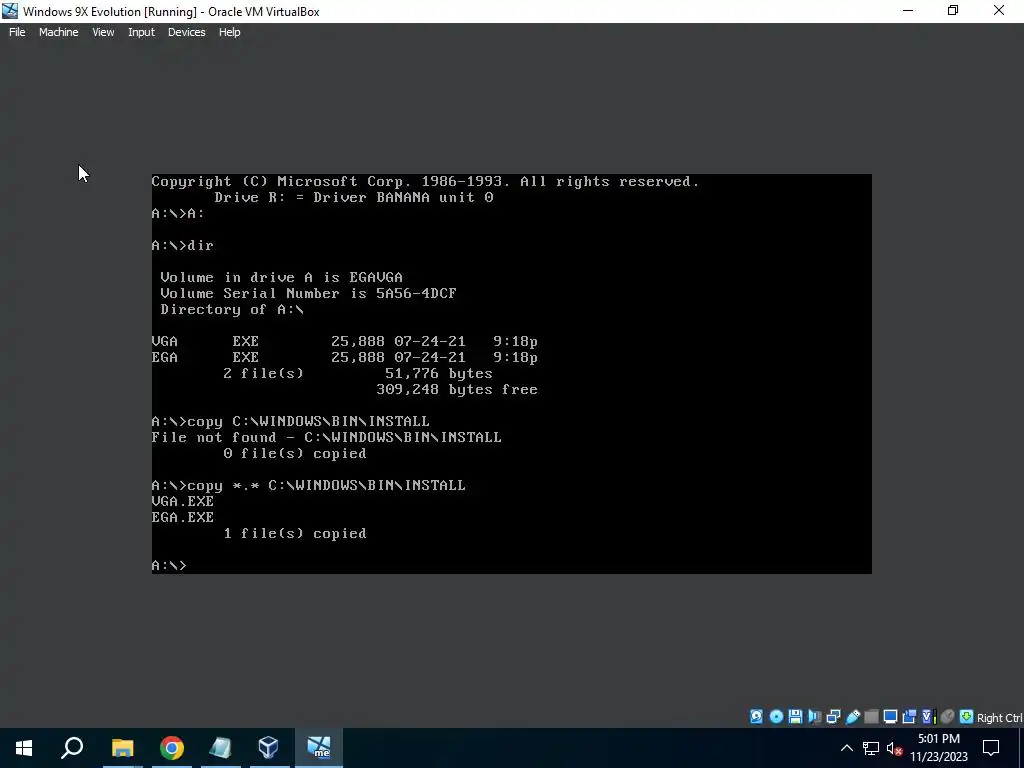The width and height of the screenshot is (1024, 768).
Task: Click the floppy disk drive status icon
Action: 795,716
